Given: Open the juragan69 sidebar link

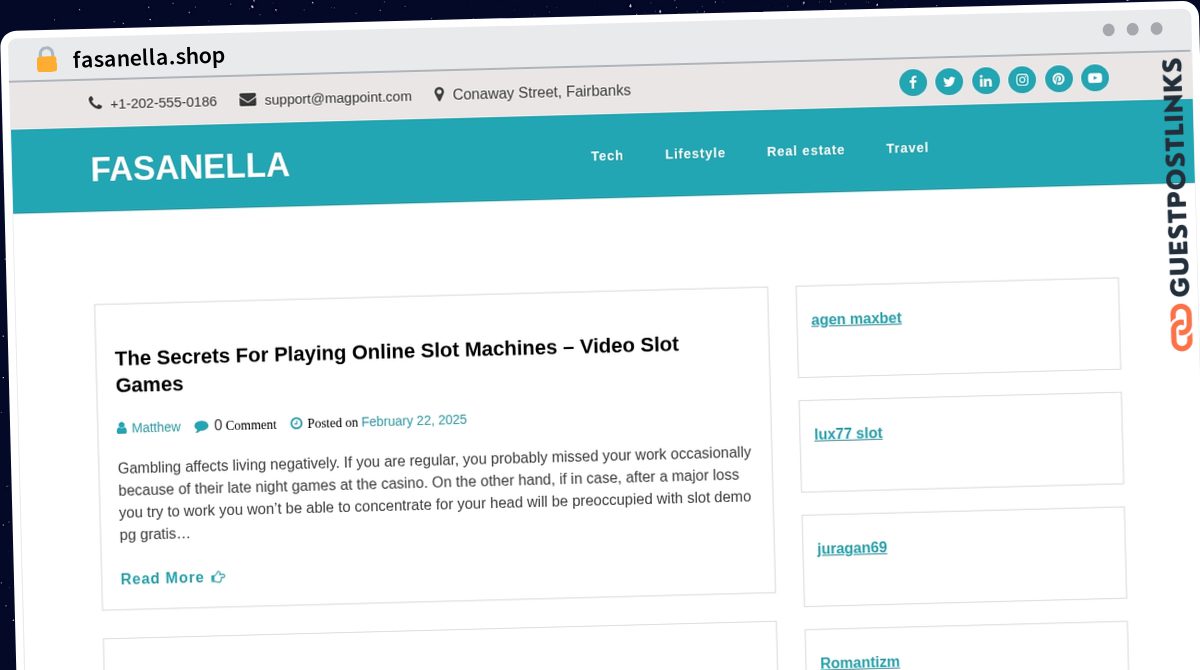Looking at the screenshot, I should tap(852, 548).
